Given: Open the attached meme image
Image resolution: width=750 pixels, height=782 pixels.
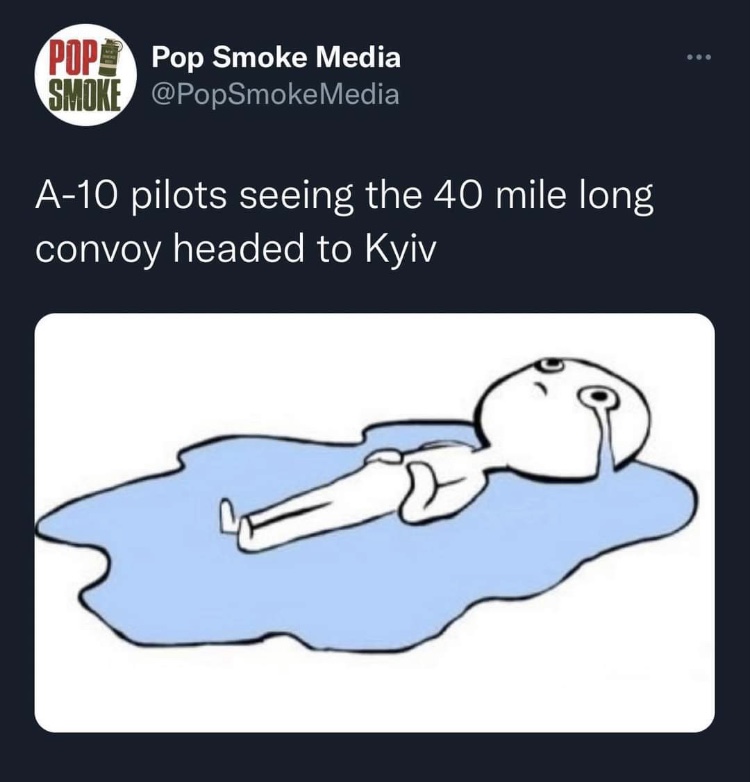Looking at the screenshot, I should coord(375,523).
